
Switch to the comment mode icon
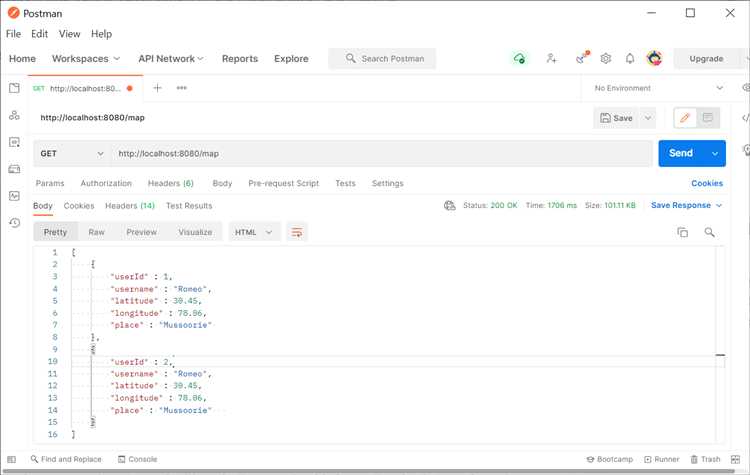tap(708, 118)
